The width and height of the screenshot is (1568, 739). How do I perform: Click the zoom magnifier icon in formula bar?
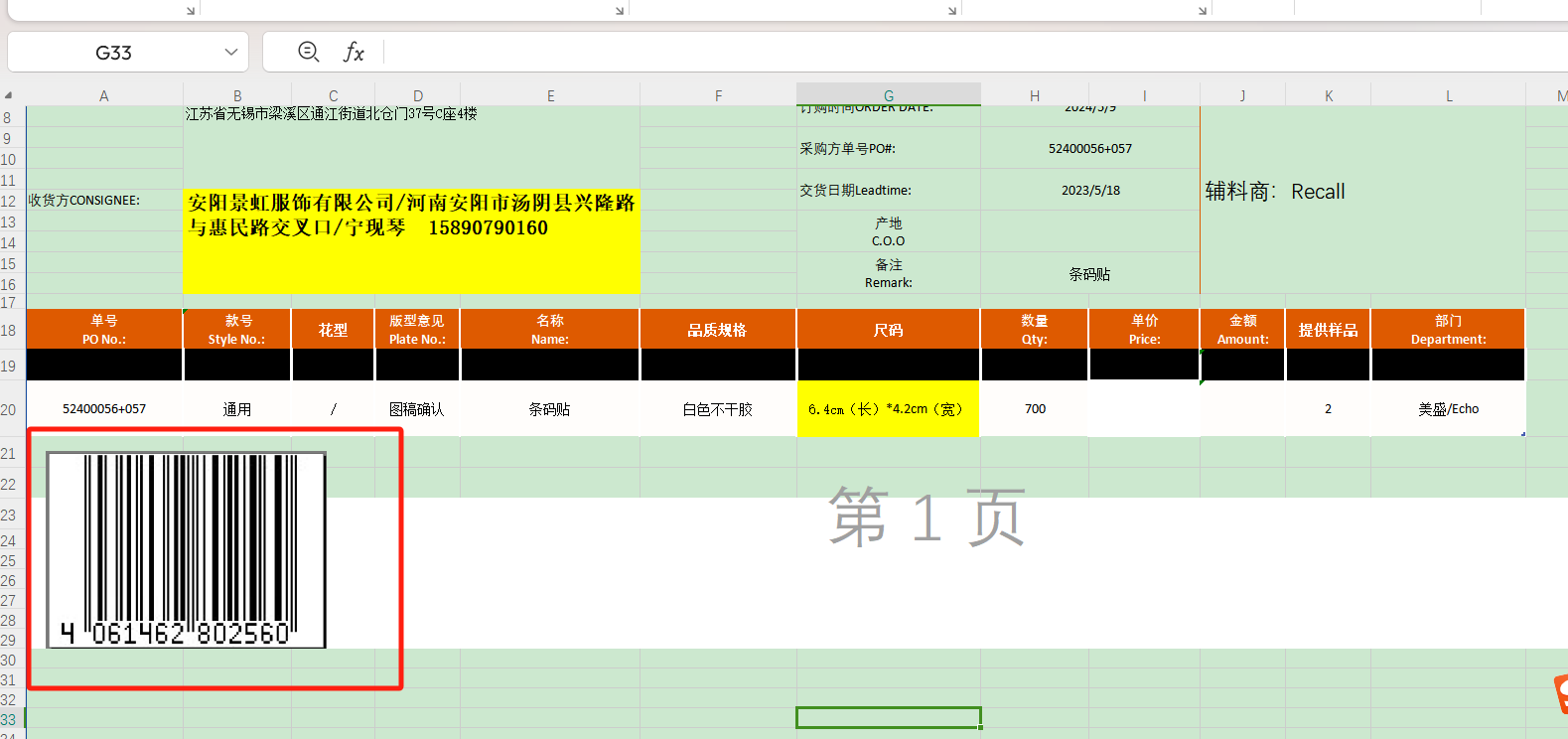[309, 52]
